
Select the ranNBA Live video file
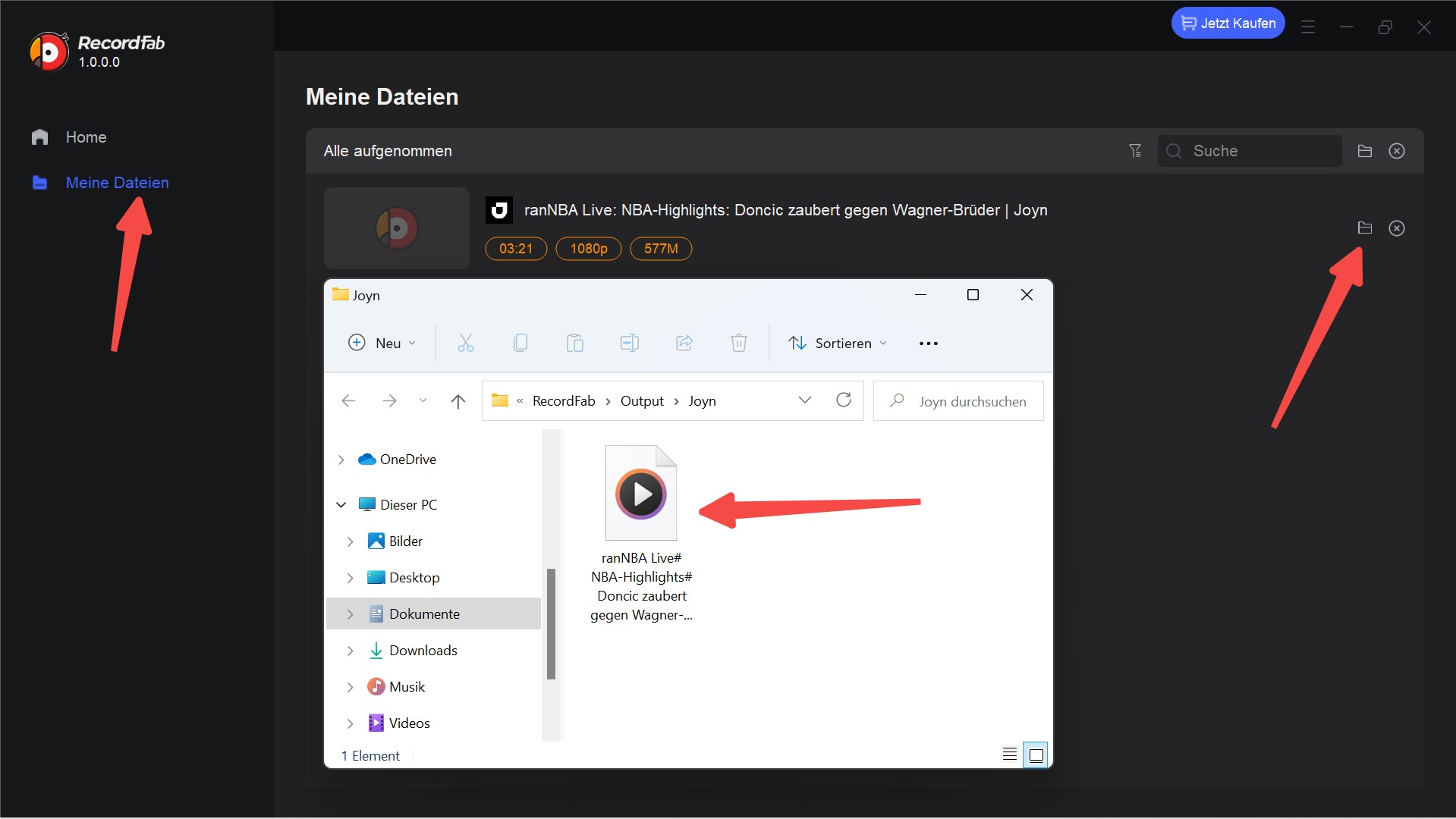(641, 533)
